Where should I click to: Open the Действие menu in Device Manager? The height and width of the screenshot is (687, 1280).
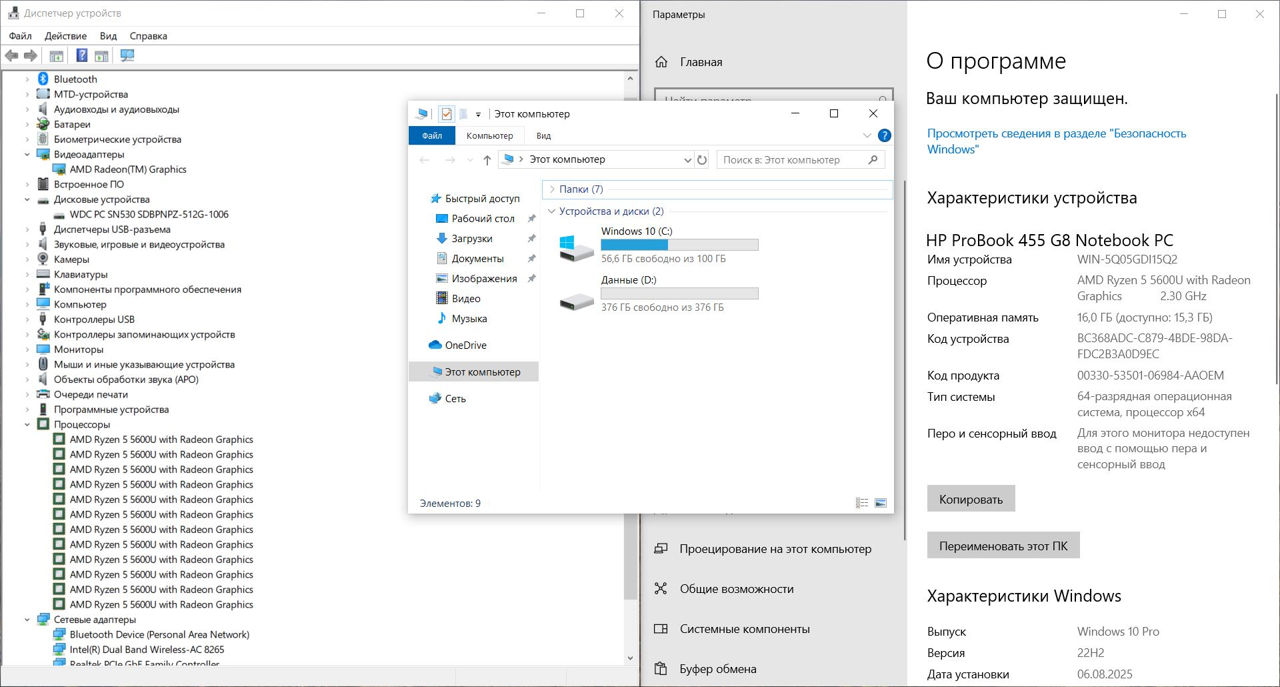[x=65, y=36]
